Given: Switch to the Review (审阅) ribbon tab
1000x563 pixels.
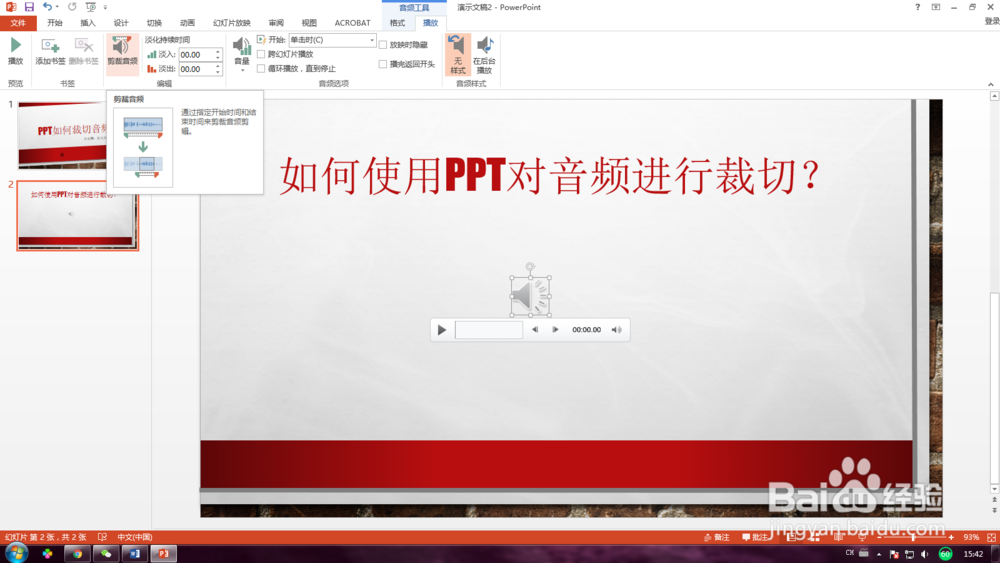Looking at the screenshot, I should click(276, 23).
